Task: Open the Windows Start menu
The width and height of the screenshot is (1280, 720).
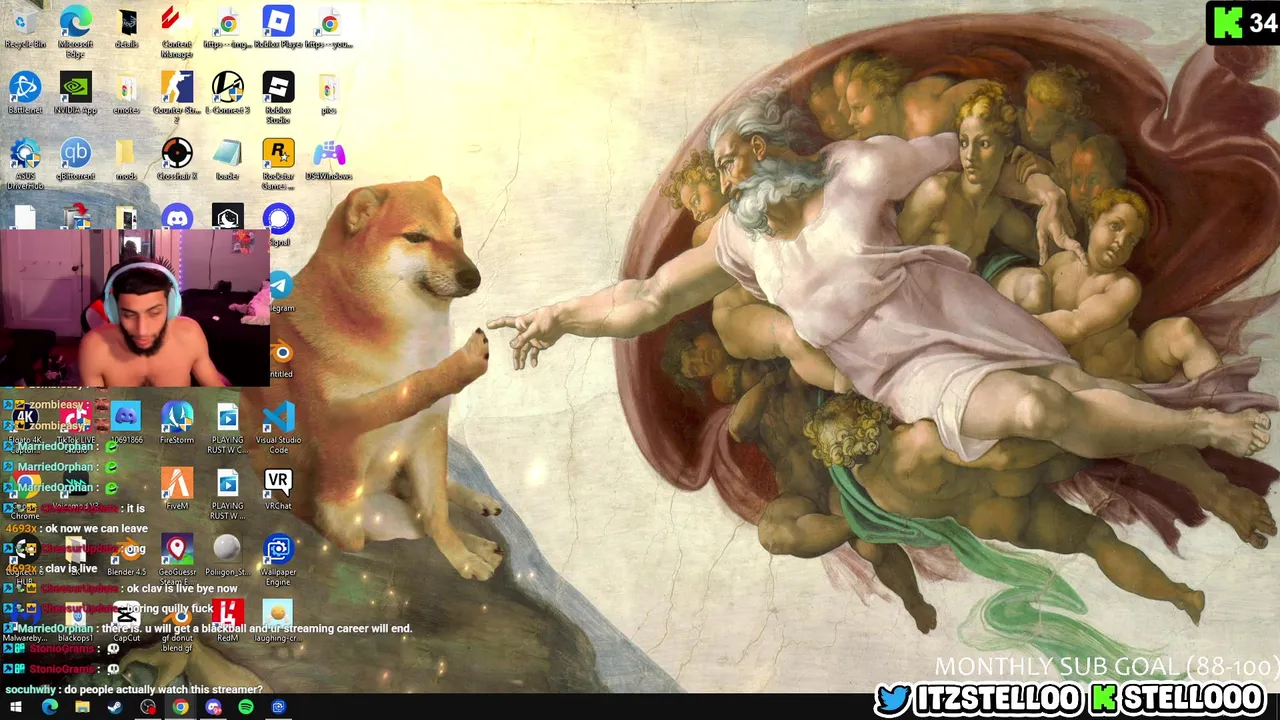Action: (x=16, y=707)
